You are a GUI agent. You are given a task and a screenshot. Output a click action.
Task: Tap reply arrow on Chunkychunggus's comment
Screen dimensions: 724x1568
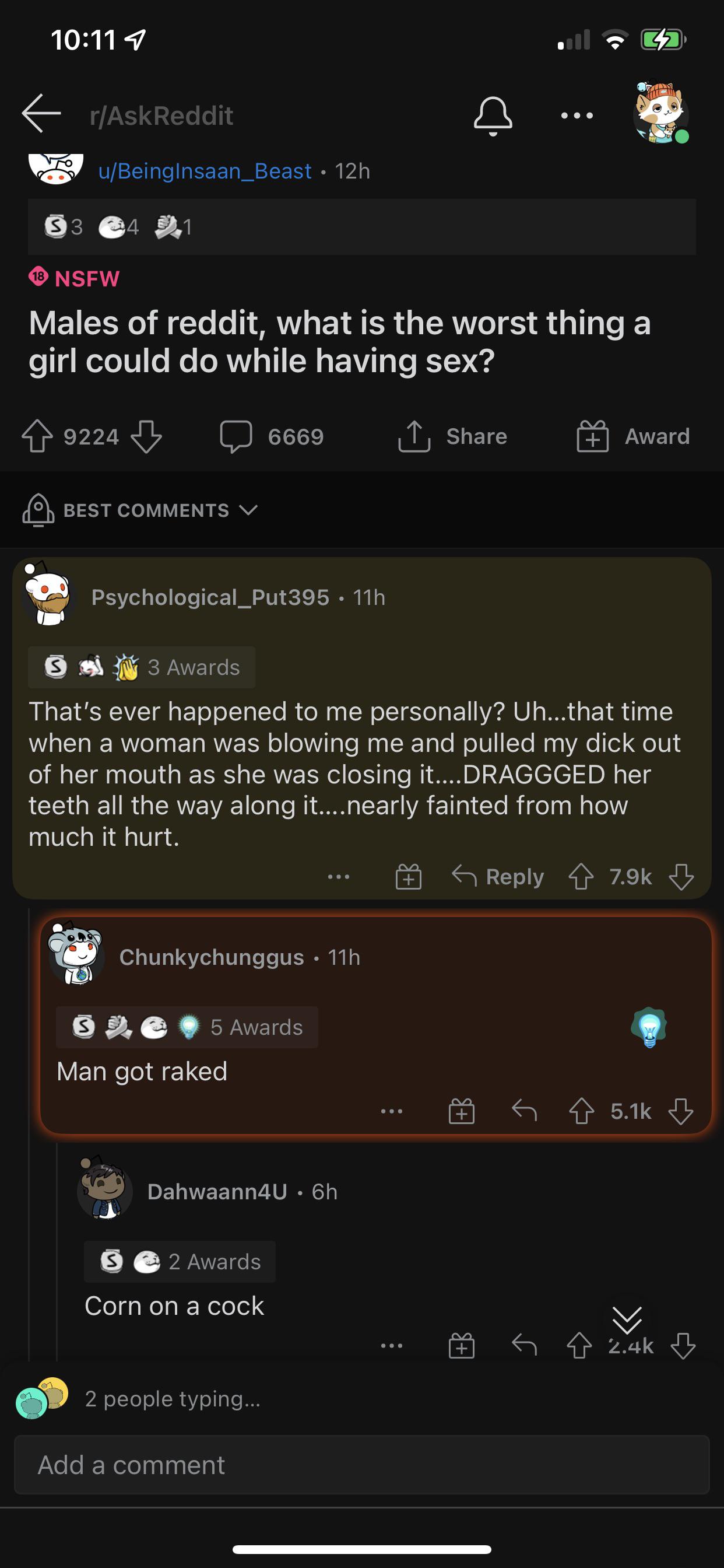(524, 1111)
